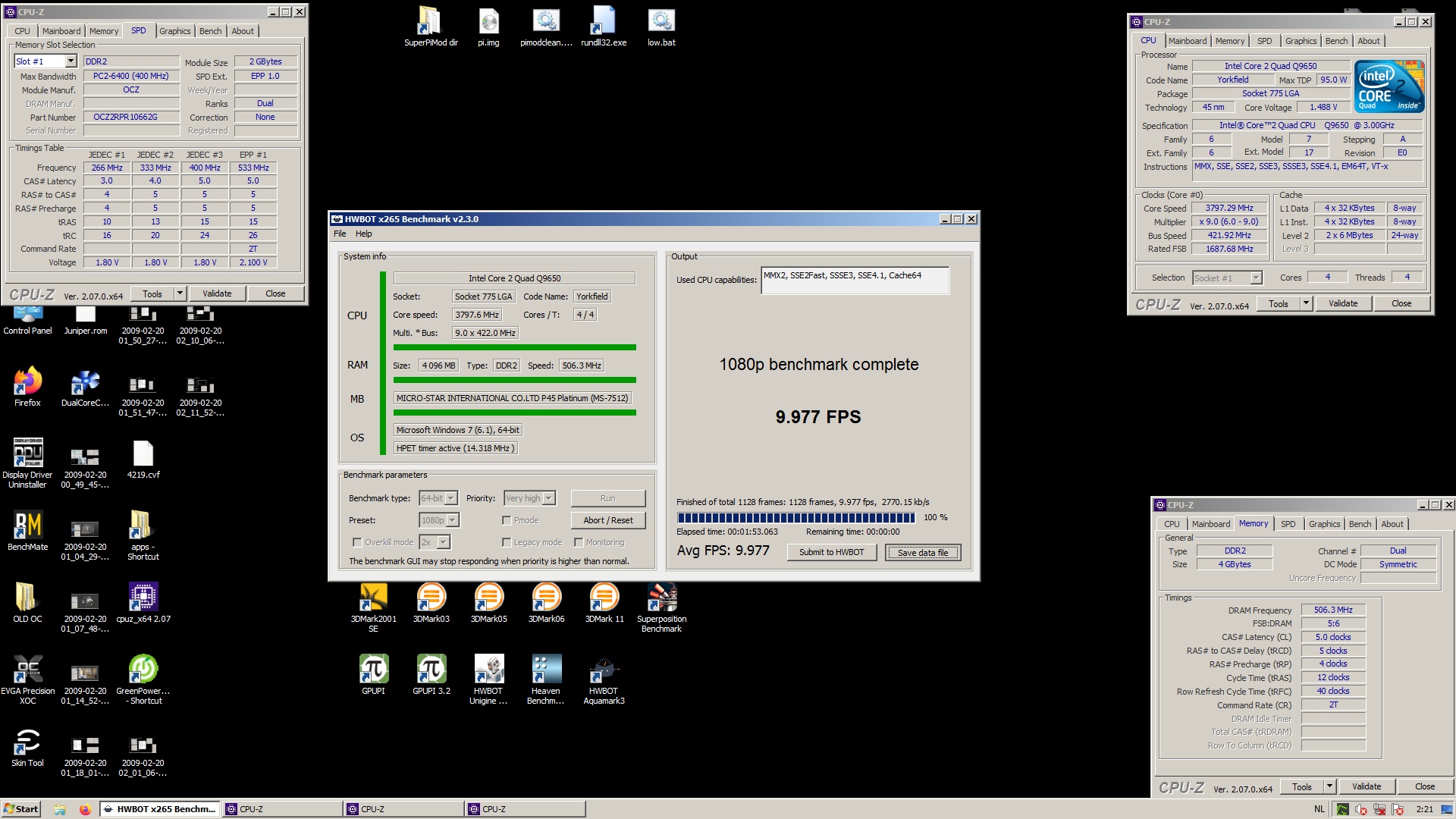Click the Core Speed value 3797.29 MHz
This screenshot has height=819, width=1456.
pos(1230,208)
